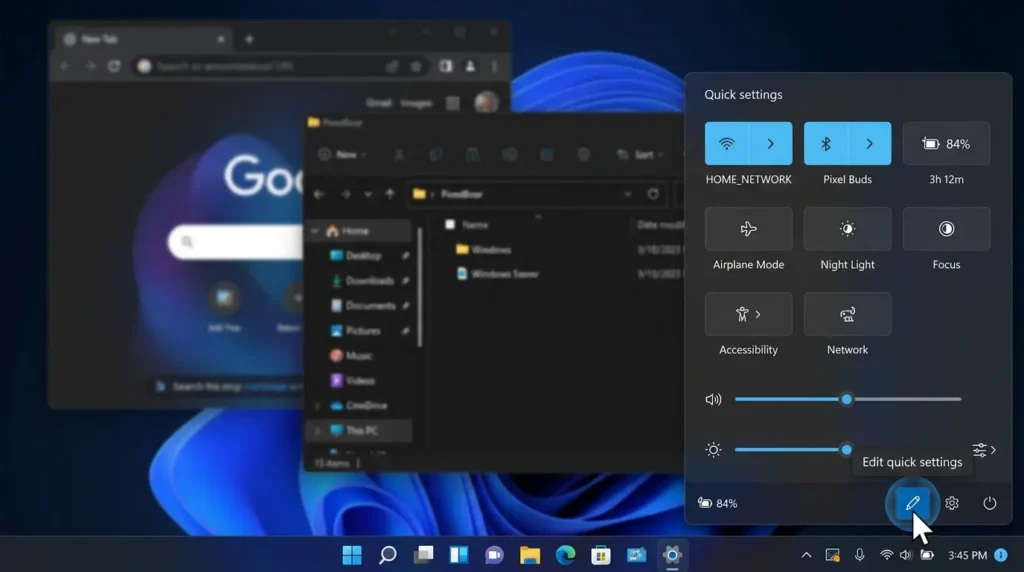The height and width of the screenshot is (572, 1024).
Task: Click the Gmail link on Google page
Action: (x=379, y=103)
